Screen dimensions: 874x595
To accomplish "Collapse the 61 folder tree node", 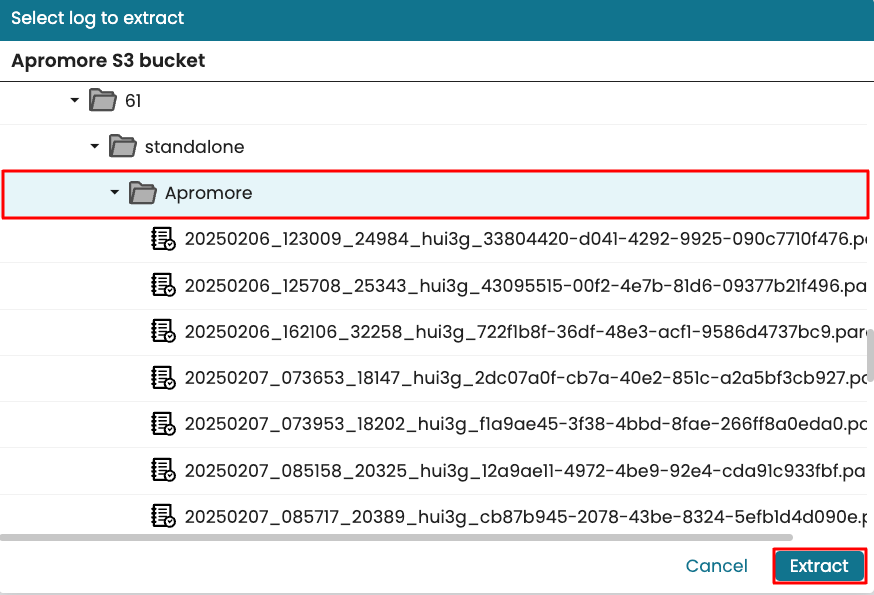I will 74,100.
